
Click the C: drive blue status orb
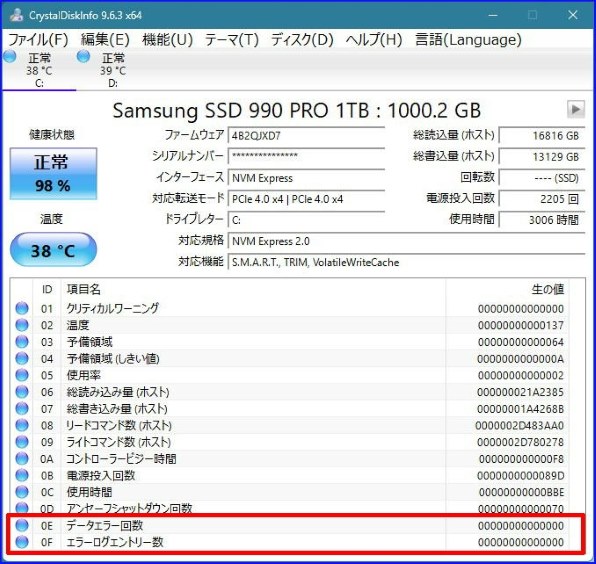pos(10,56)
